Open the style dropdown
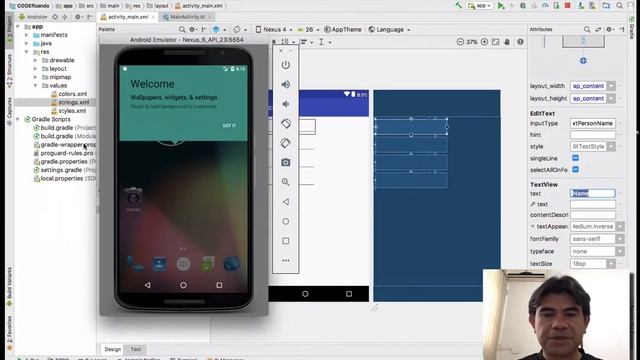Screen dimensions: 640x360 611,146
